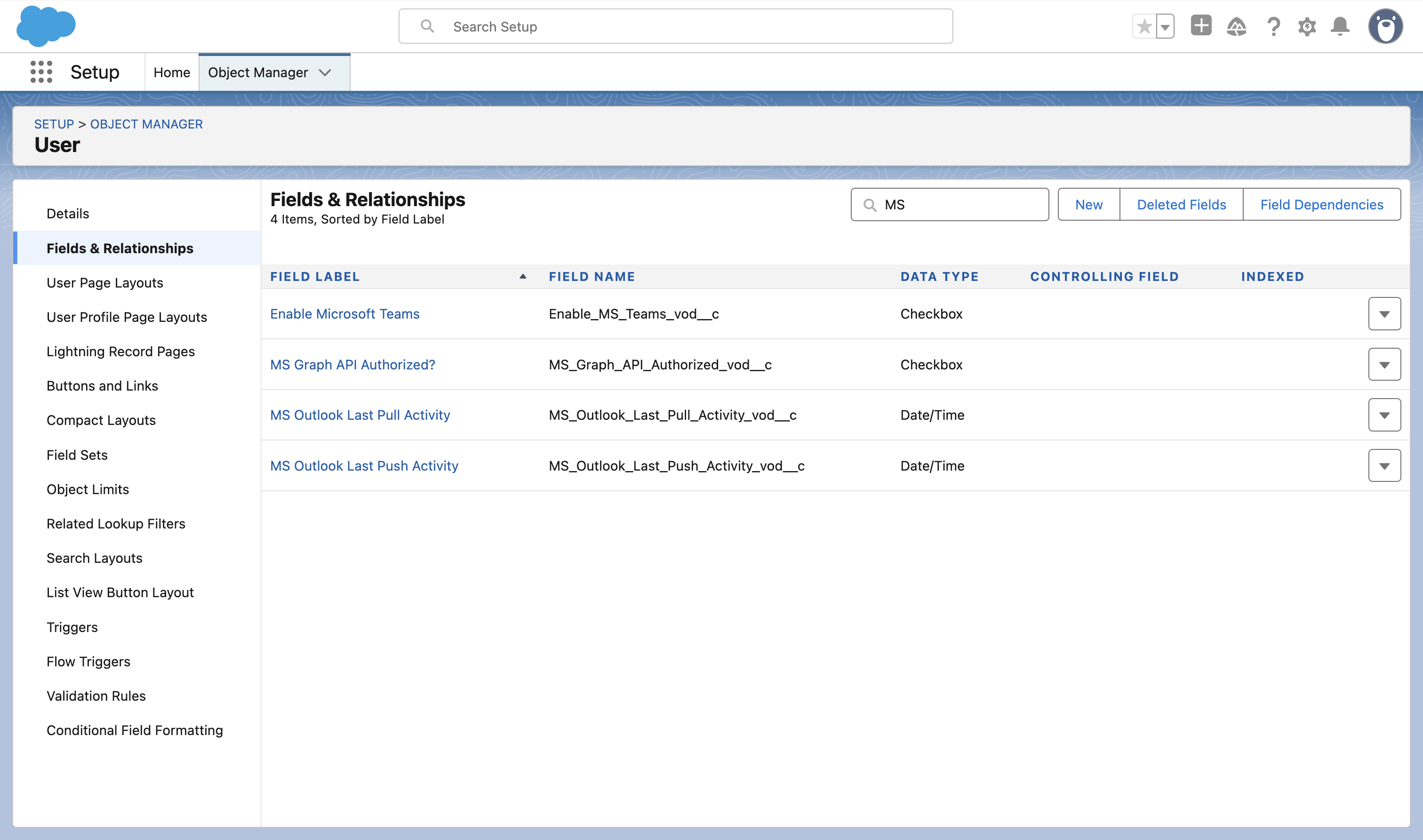Expand the Favorites list dropdown arrow
The width and height of the screenshot is (1423, 840).
1165,27
